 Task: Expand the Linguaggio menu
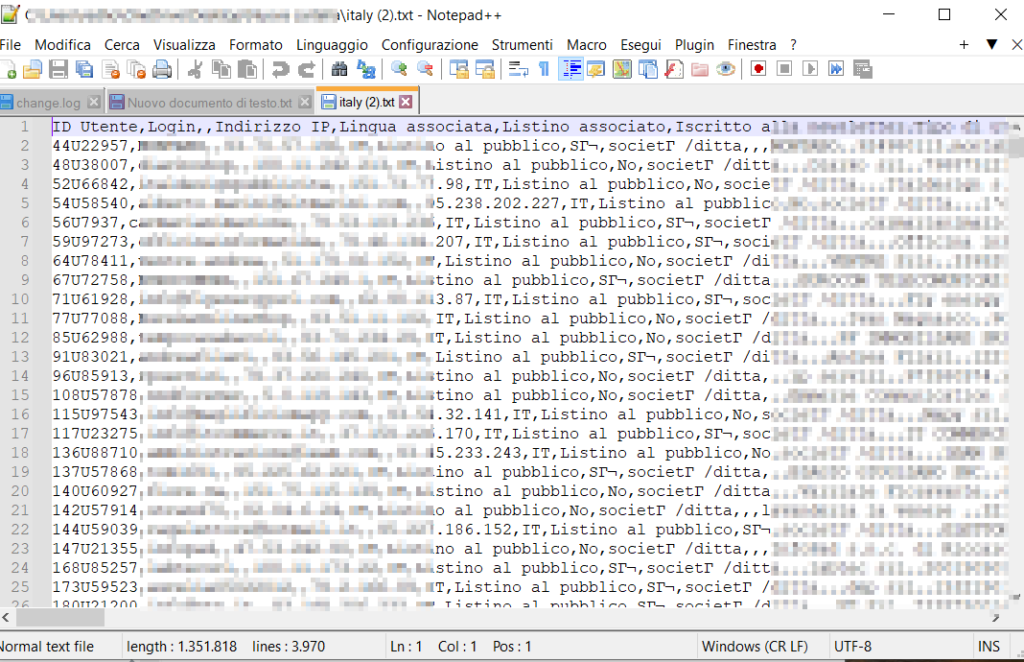[331, 45]
